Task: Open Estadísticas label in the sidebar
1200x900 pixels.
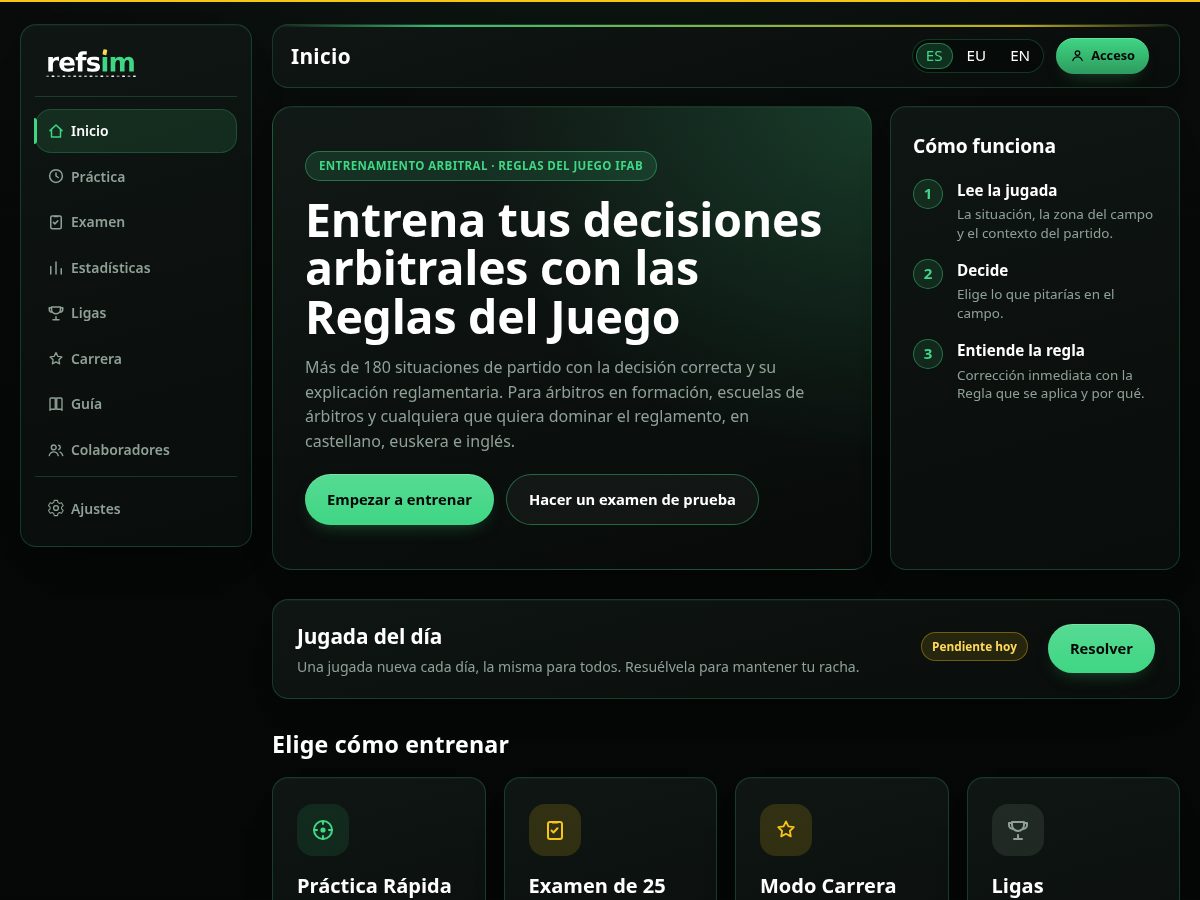Action: [x=111, y=268]
